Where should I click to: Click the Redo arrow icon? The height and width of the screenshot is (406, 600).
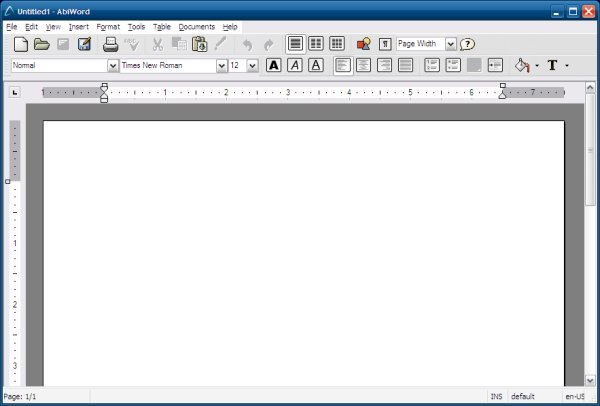click(269, 45)
